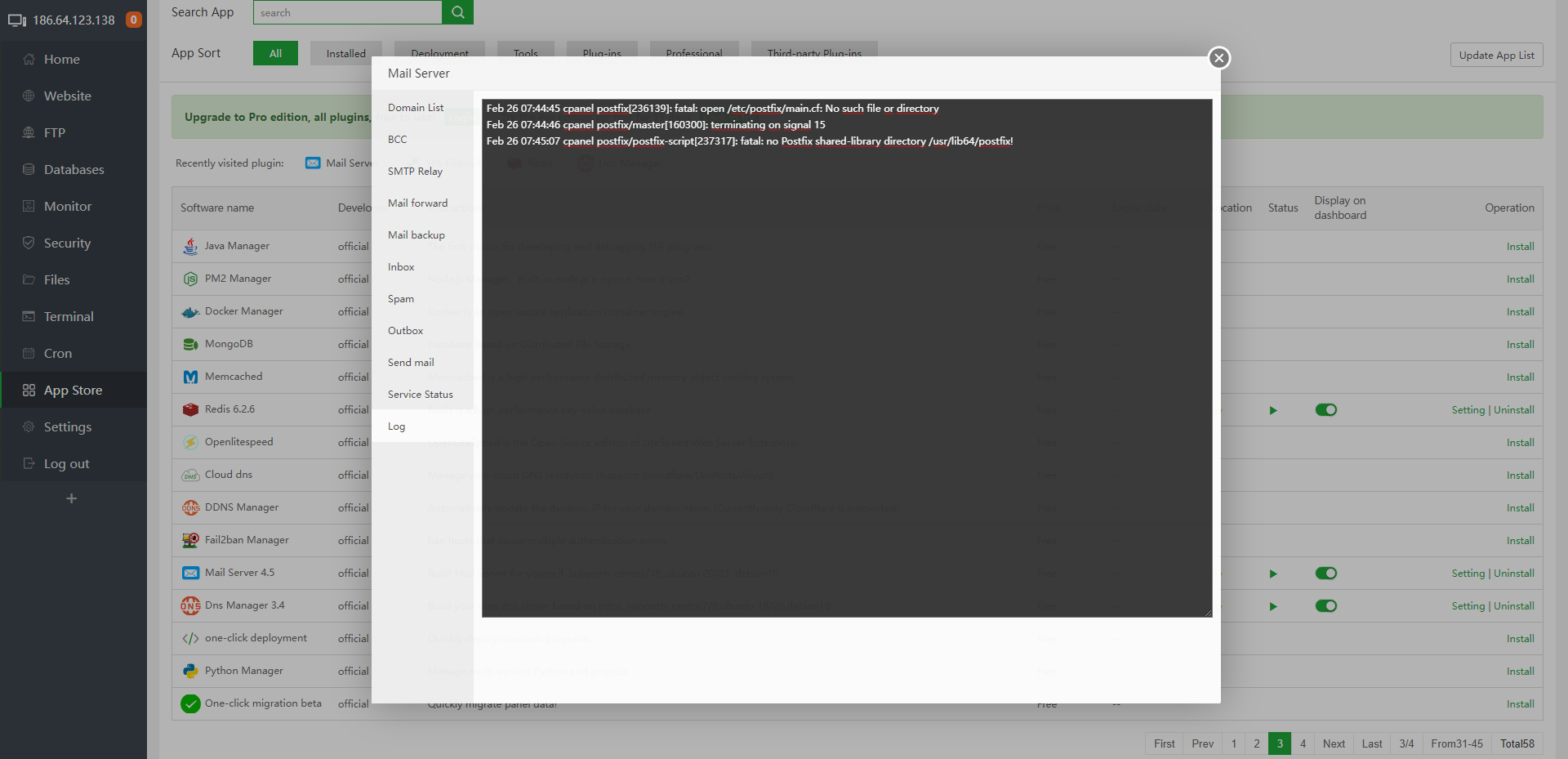
Task: Uninstall Mail Server 4.5
Action: pyautogui.click(x=1514, y=574)
